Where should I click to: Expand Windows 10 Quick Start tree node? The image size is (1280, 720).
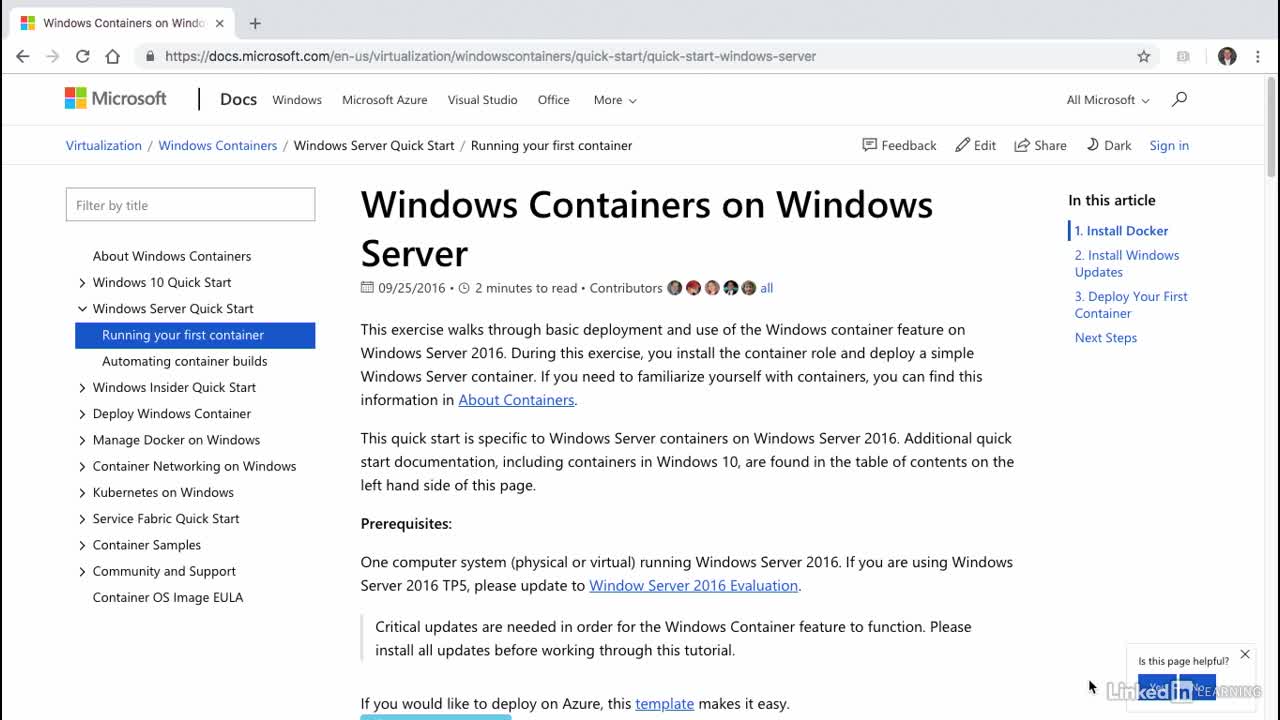coord(82,283)
